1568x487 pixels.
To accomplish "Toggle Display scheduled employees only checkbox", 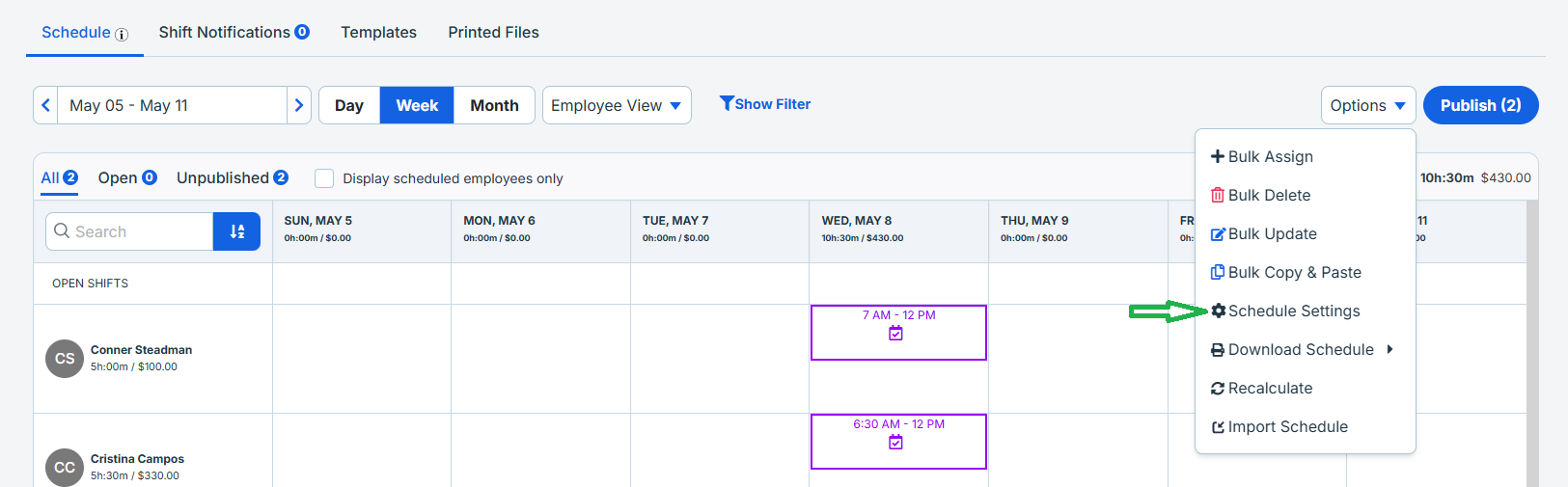I will (x=324, y=178).
